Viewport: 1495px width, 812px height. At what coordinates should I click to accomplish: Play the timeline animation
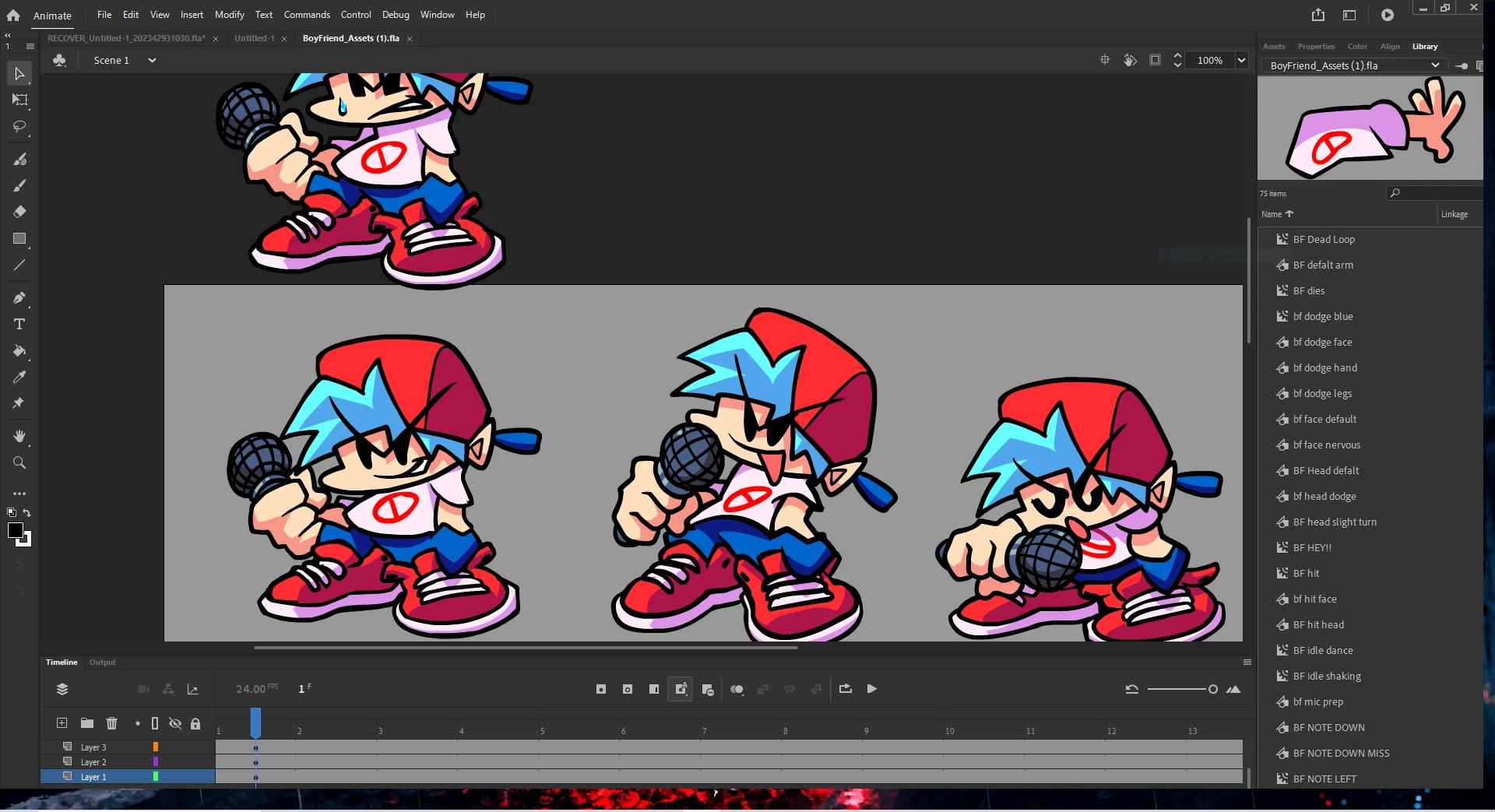click(872, 689)
